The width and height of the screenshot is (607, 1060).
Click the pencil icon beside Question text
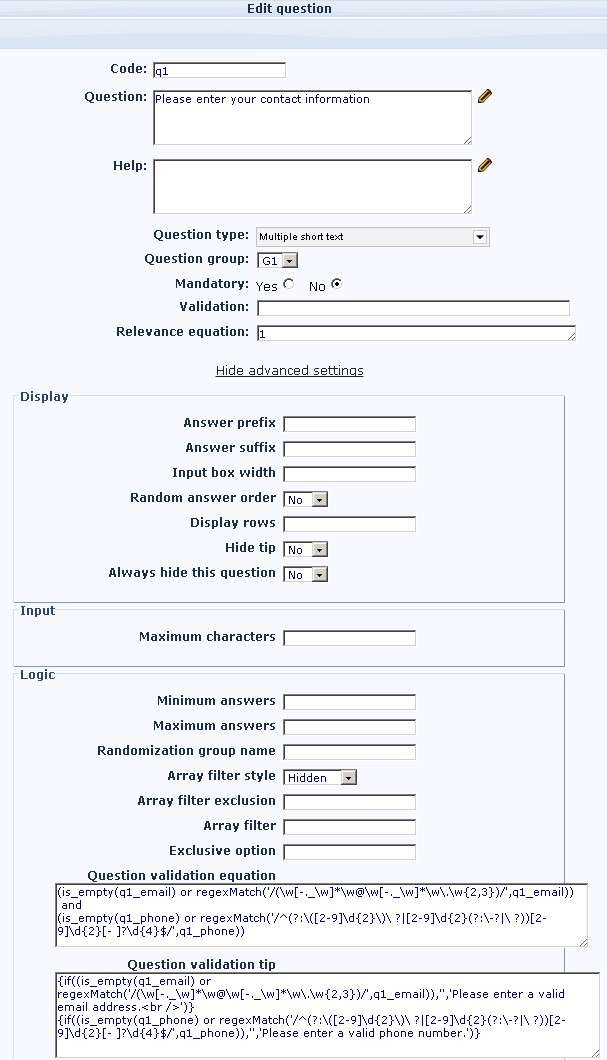(x=485, y=96)
